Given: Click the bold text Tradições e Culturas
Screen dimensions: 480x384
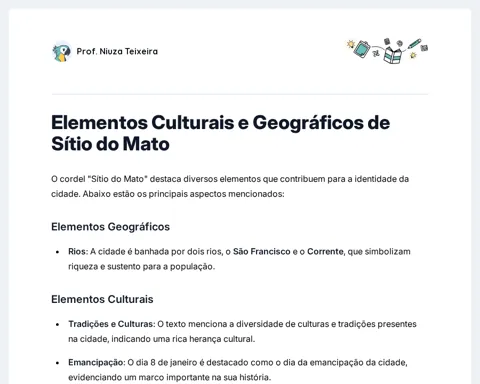Looking at the screenshot, I should [110, 324].
